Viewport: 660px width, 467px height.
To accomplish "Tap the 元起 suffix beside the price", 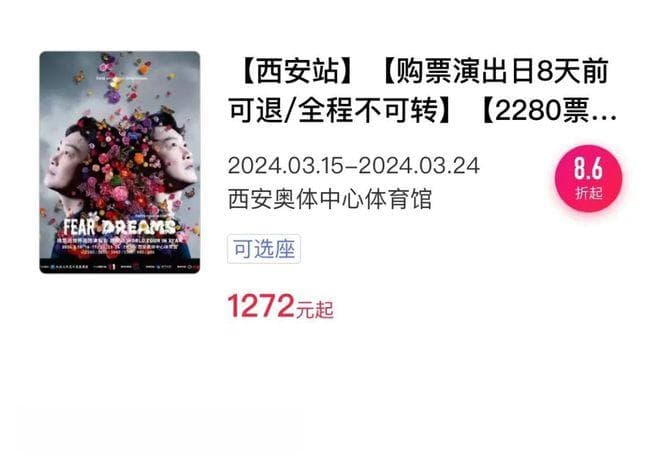I will (315, 310).
